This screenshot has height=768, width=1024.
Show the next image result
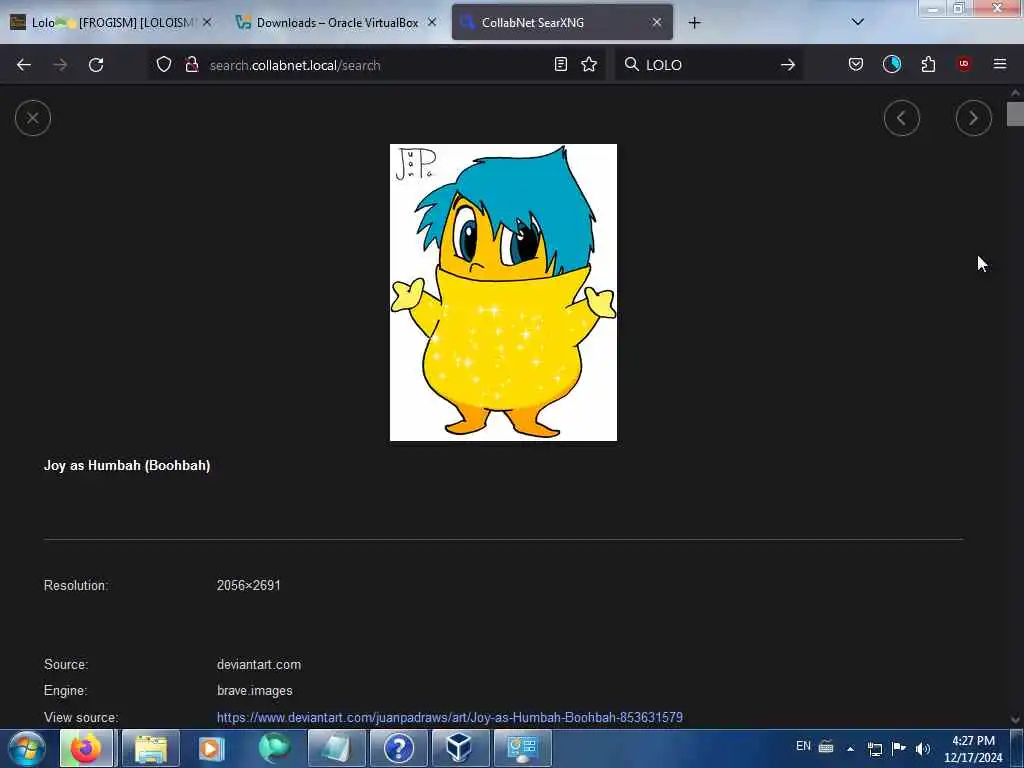pos(973,118)
